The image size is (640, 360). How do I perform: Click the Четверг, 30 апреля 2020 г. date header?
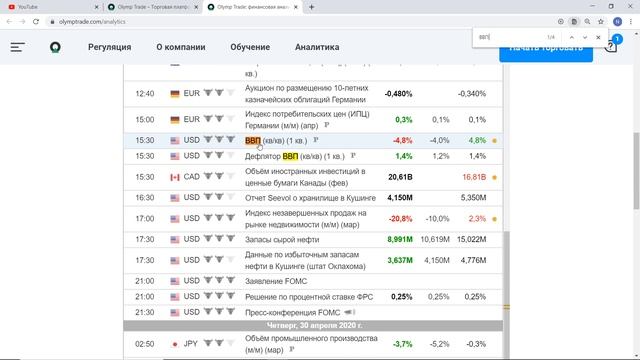[x=313, y=325]
